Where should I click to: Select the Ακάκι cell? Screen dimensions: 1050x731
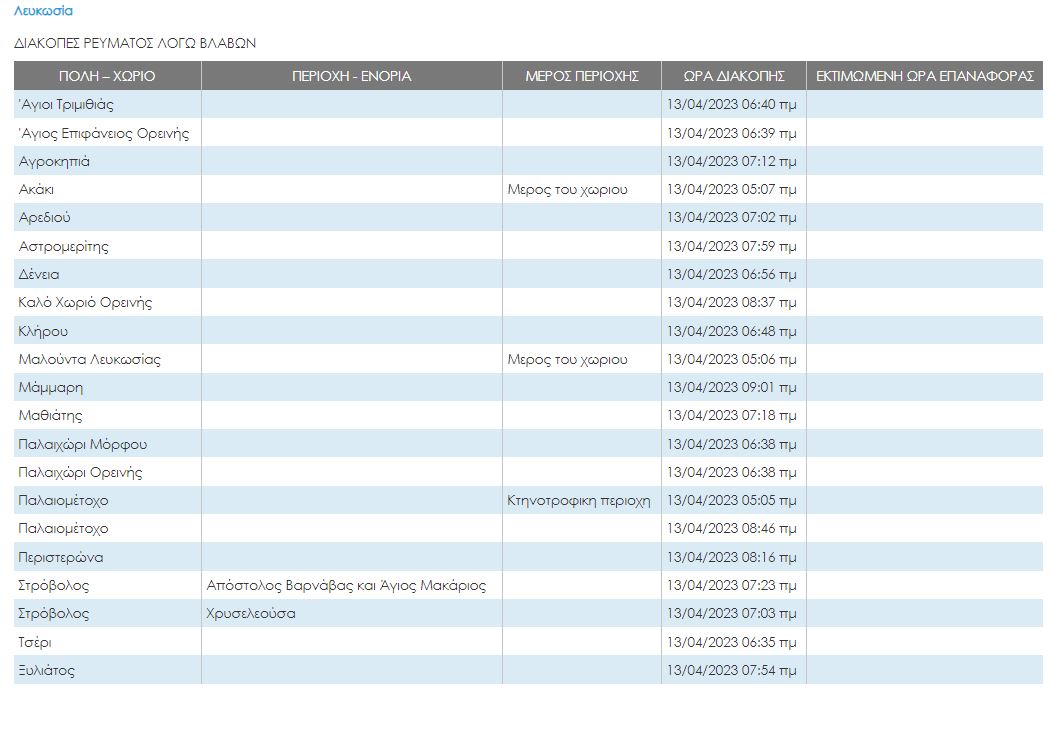(107, 189)
